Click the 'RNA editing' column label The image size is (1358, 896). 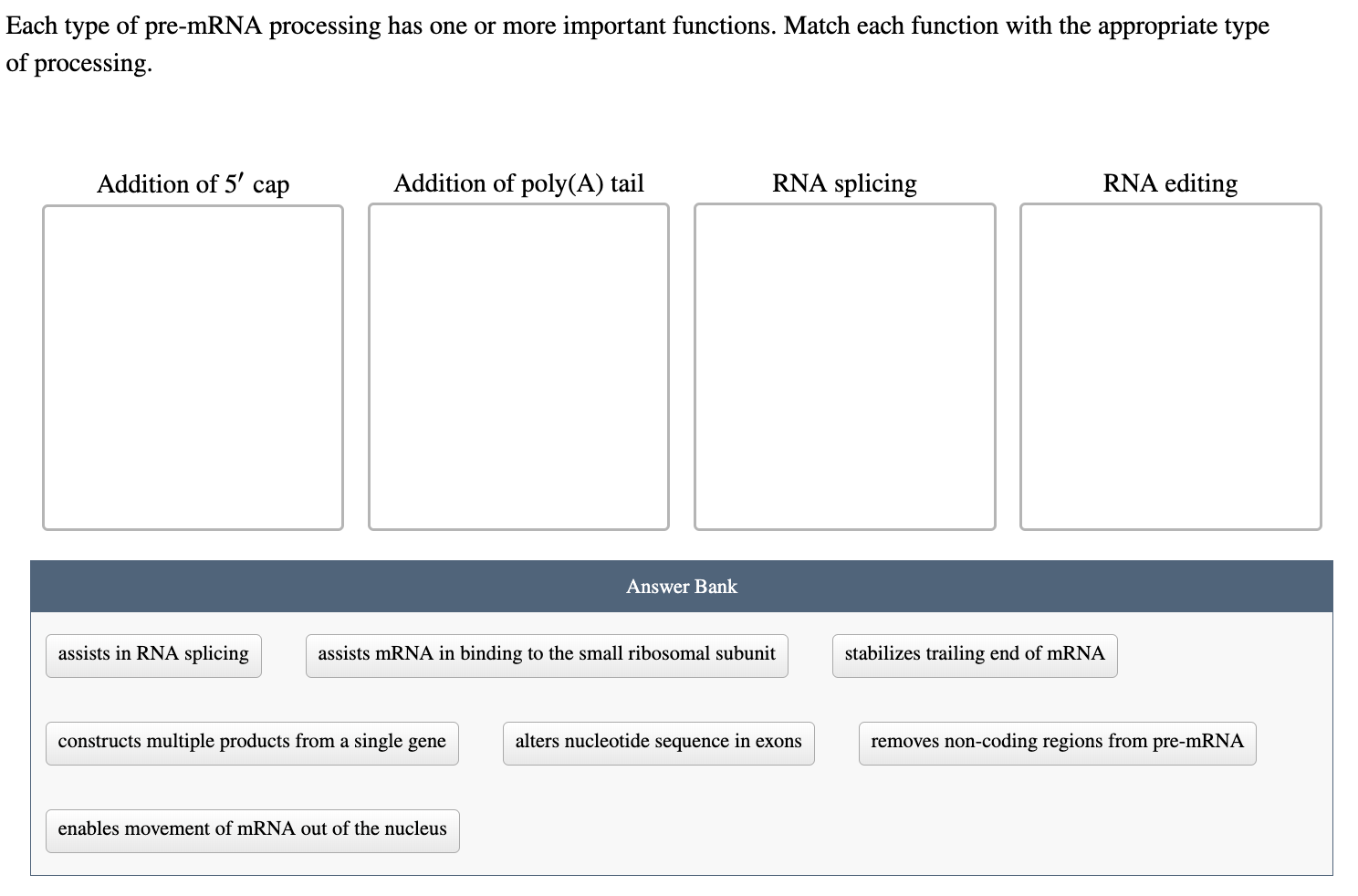point(1171,183)
